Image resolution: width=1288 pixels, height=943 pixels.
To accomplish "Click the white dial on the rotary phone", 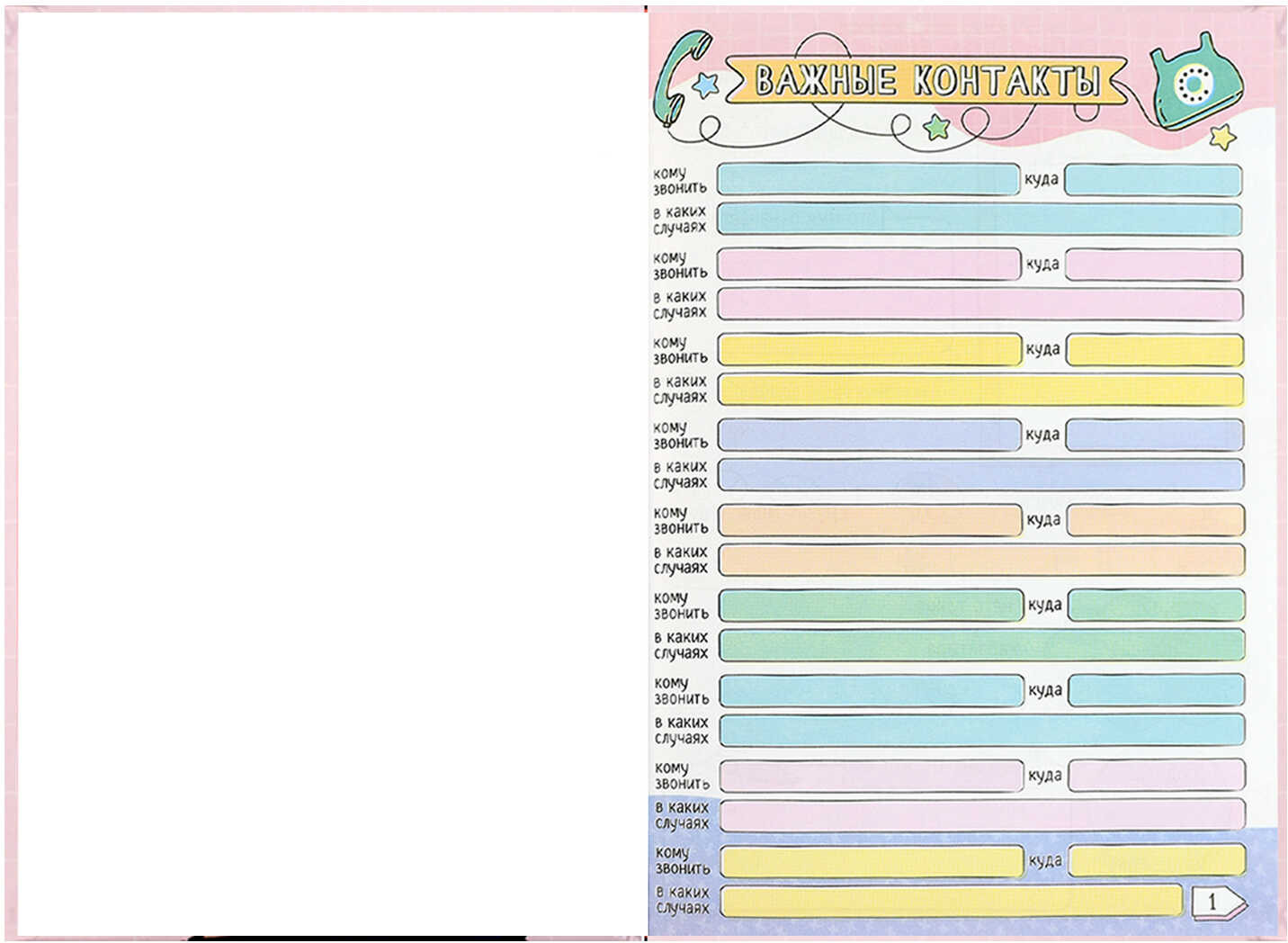I will click(1195, 83).
